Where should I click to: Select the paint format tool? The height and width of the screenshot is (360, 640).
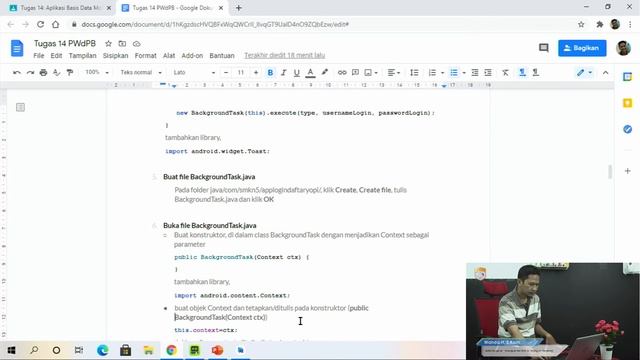70,73
